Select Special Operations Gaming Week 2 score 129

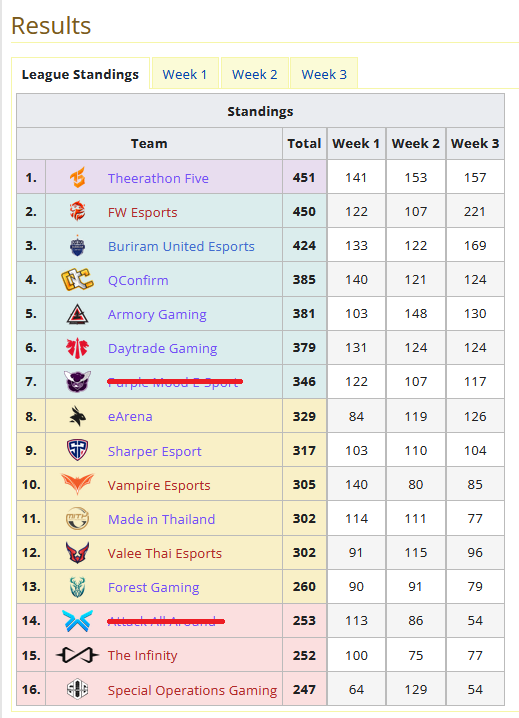tap(415, 689)
